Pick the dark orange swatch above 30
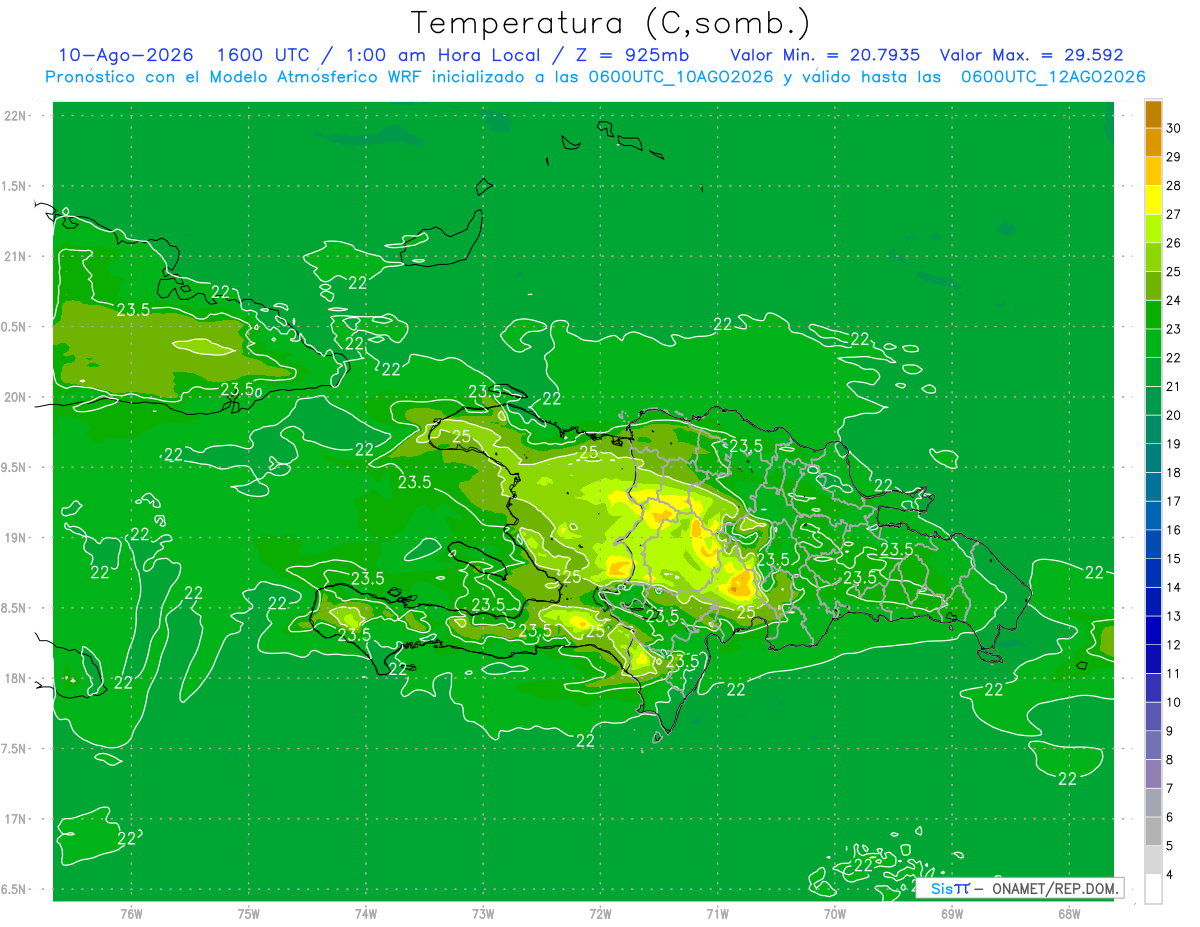Viewport: 1200px width, 927px height. coord(1153,114)
